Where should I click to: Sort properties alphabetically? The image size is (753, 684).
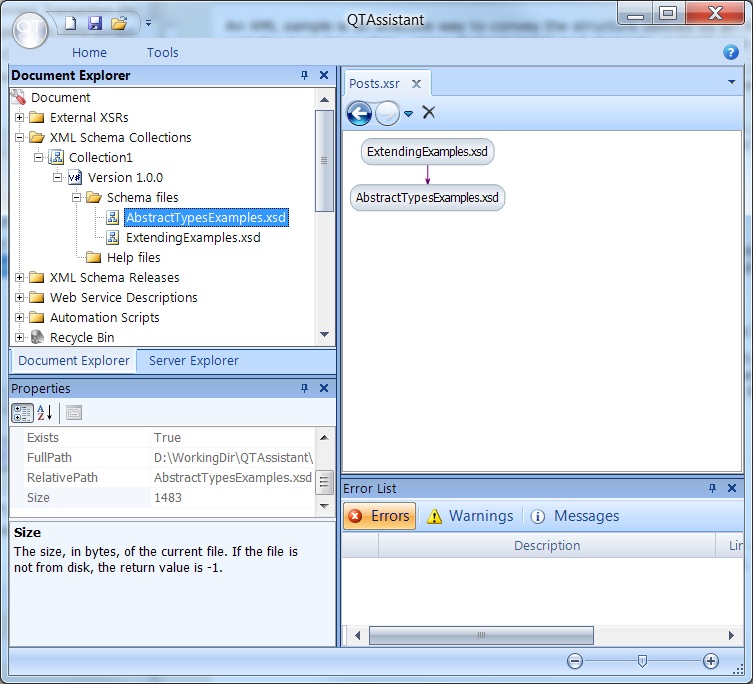point(45,413)
